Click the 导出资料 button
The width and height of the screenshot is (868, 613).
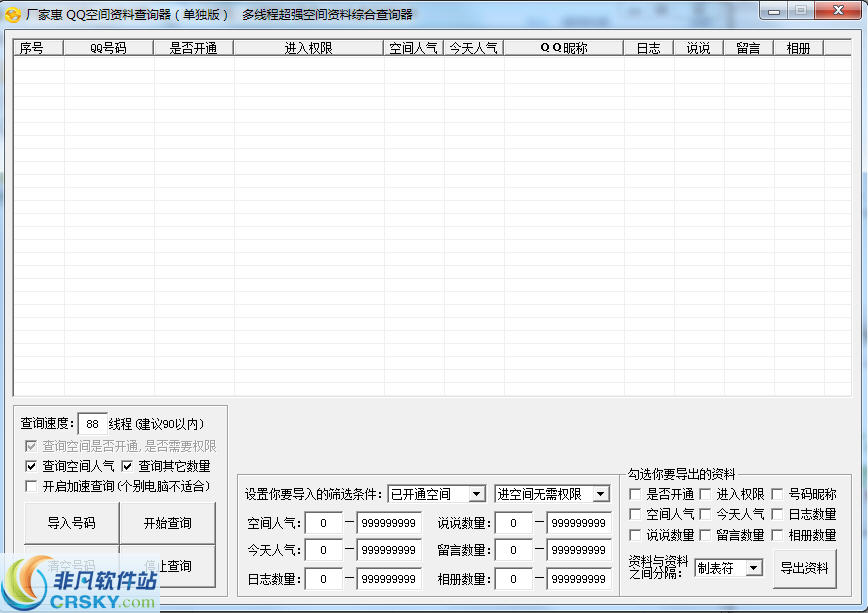(804, 568)
